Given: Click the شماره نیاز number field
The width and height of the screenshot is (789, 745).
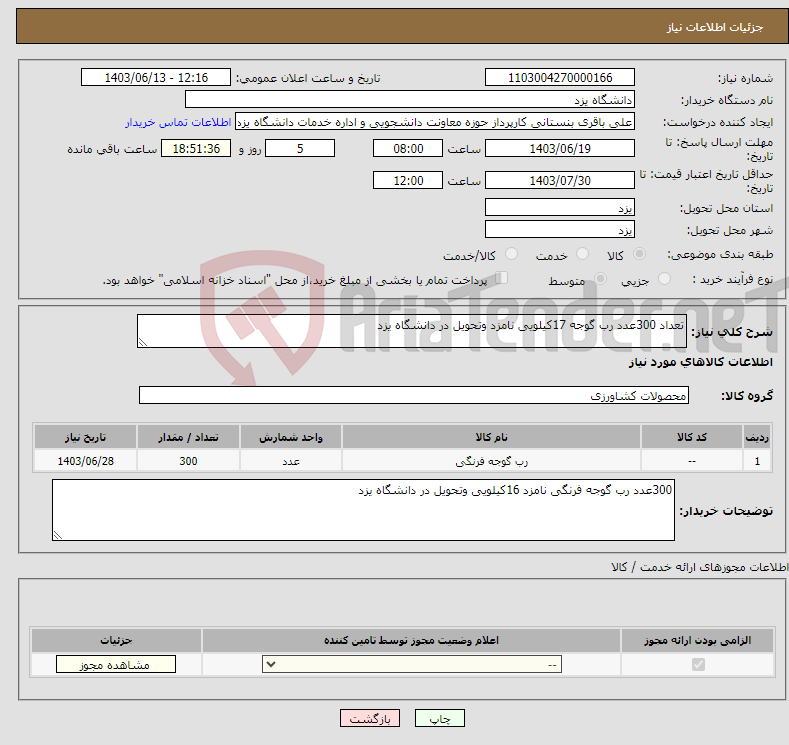Looking at the screenshot, I should 560,77.
